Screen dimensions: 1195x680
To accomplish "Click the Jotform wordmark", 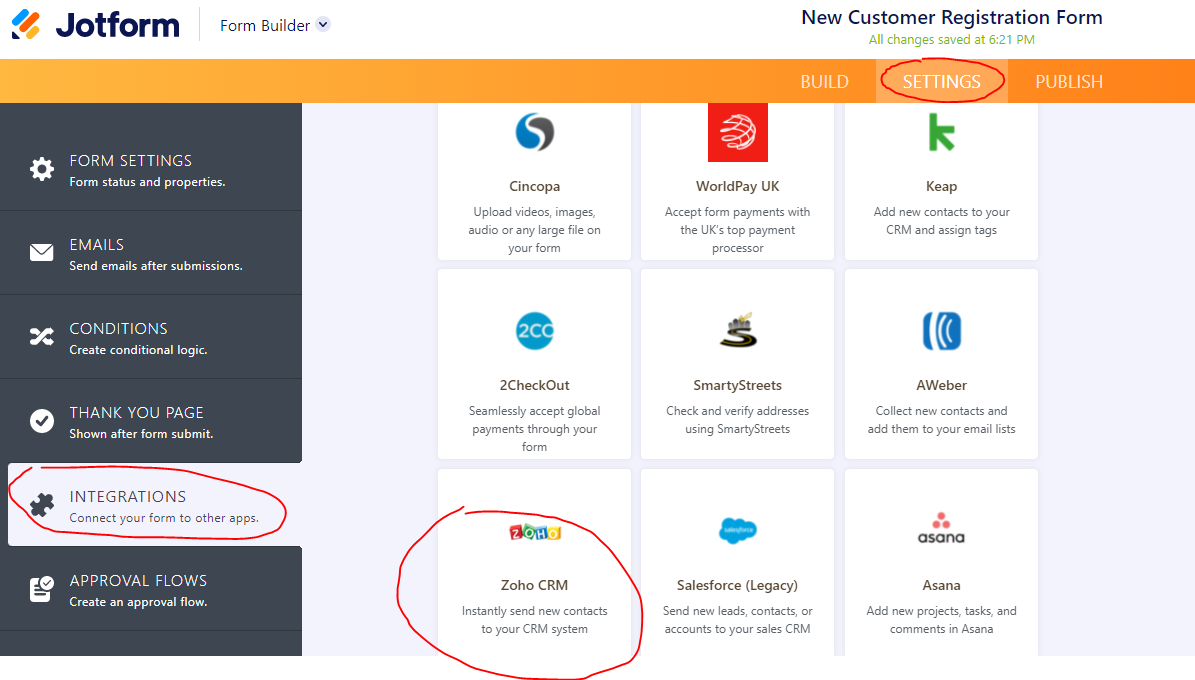I will [117, 25].
